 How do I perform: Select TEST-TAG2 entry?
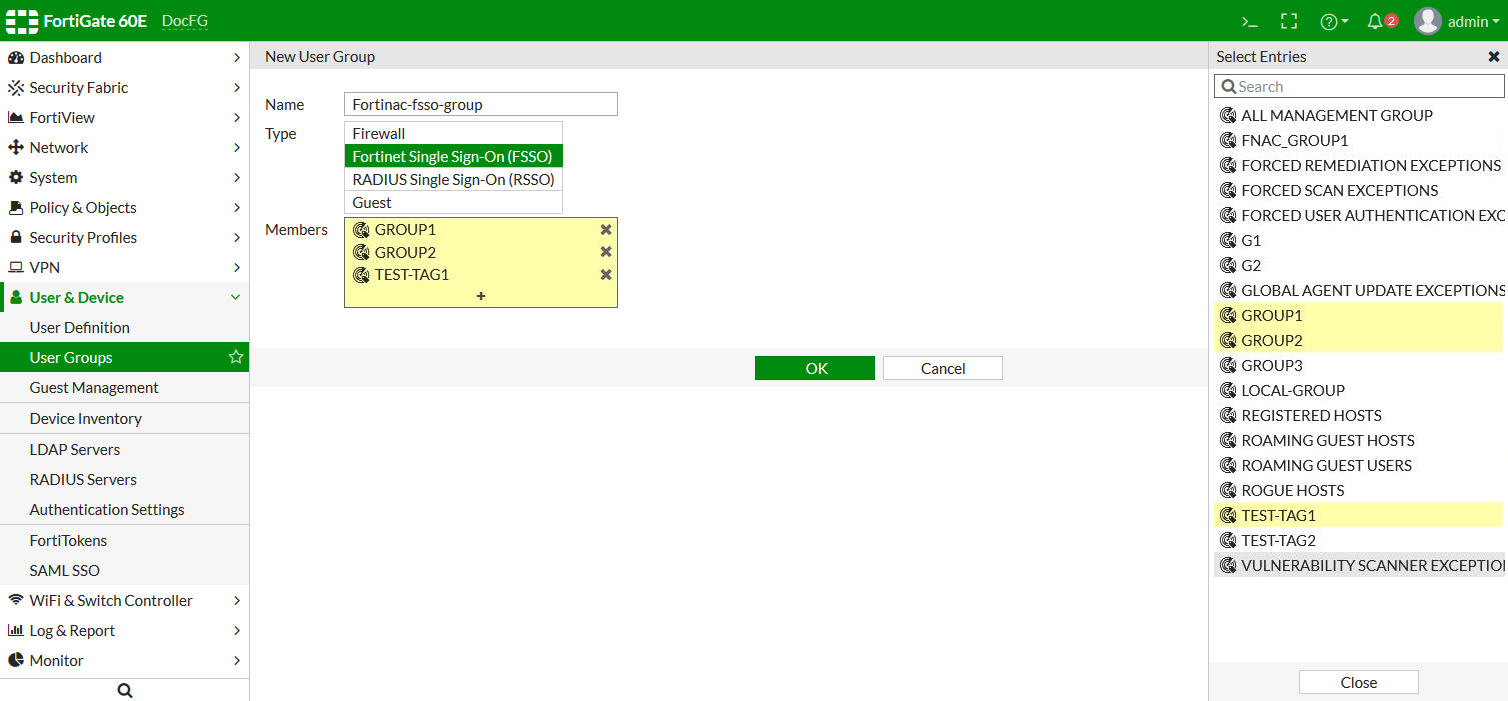(x=1359, y=540)
